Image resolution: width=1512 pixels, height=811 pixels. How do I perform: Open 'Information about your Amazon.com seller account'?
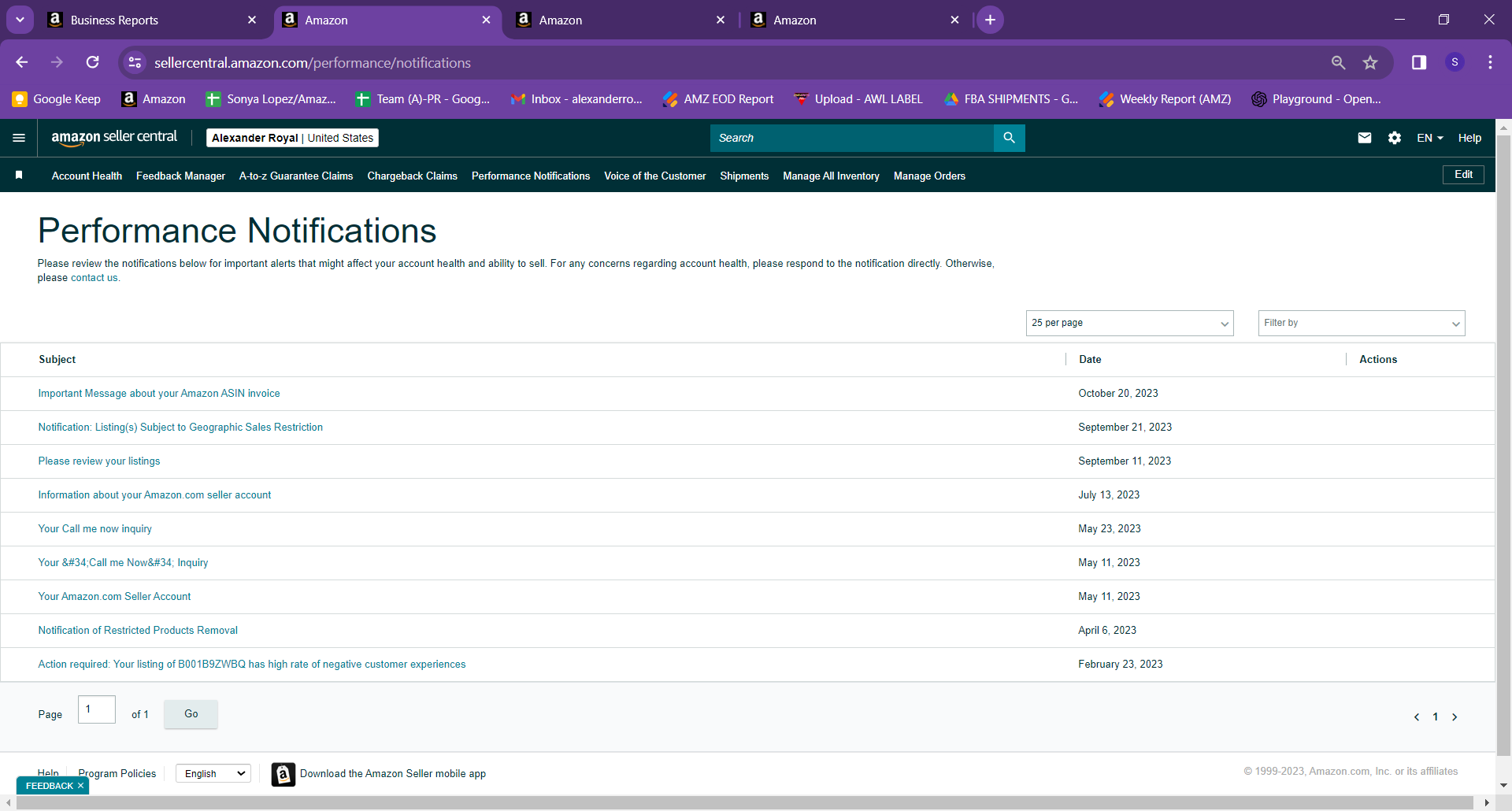tap(154, 495)
